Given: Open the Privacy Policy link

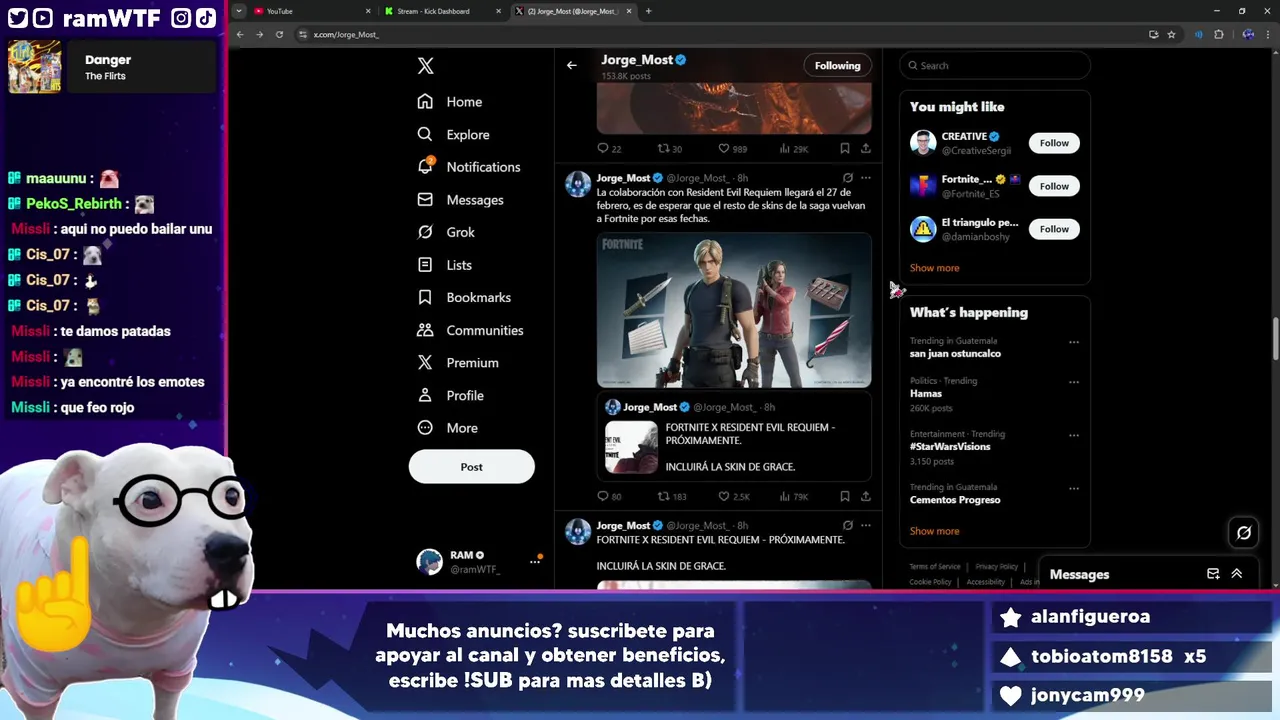Looking at the screenshot, I should coord(996,567).
